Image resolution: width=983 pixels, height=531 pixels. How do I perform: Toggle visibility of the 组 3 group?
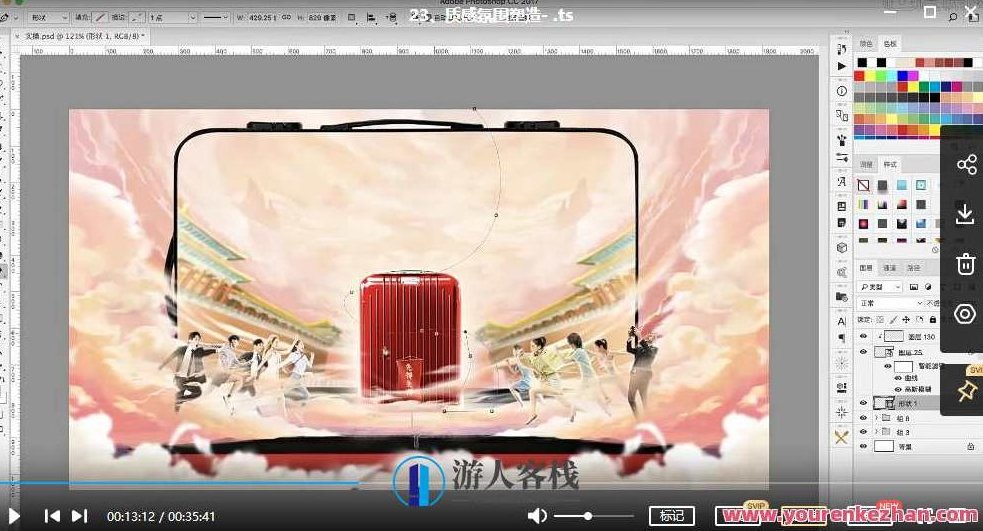(864, 432)
